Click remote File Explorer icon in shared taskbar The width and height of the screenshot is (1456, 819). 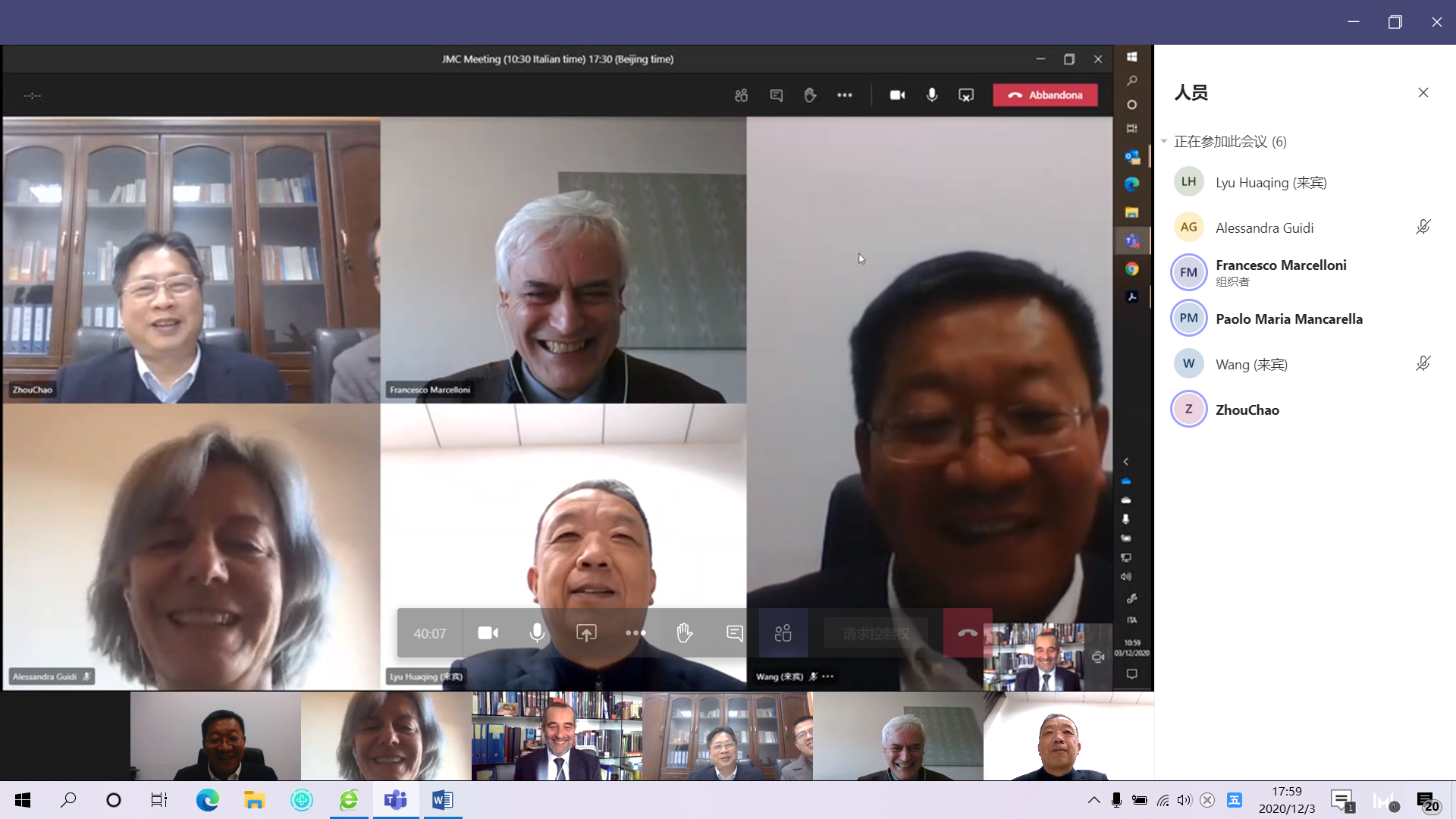(1132, 212)
